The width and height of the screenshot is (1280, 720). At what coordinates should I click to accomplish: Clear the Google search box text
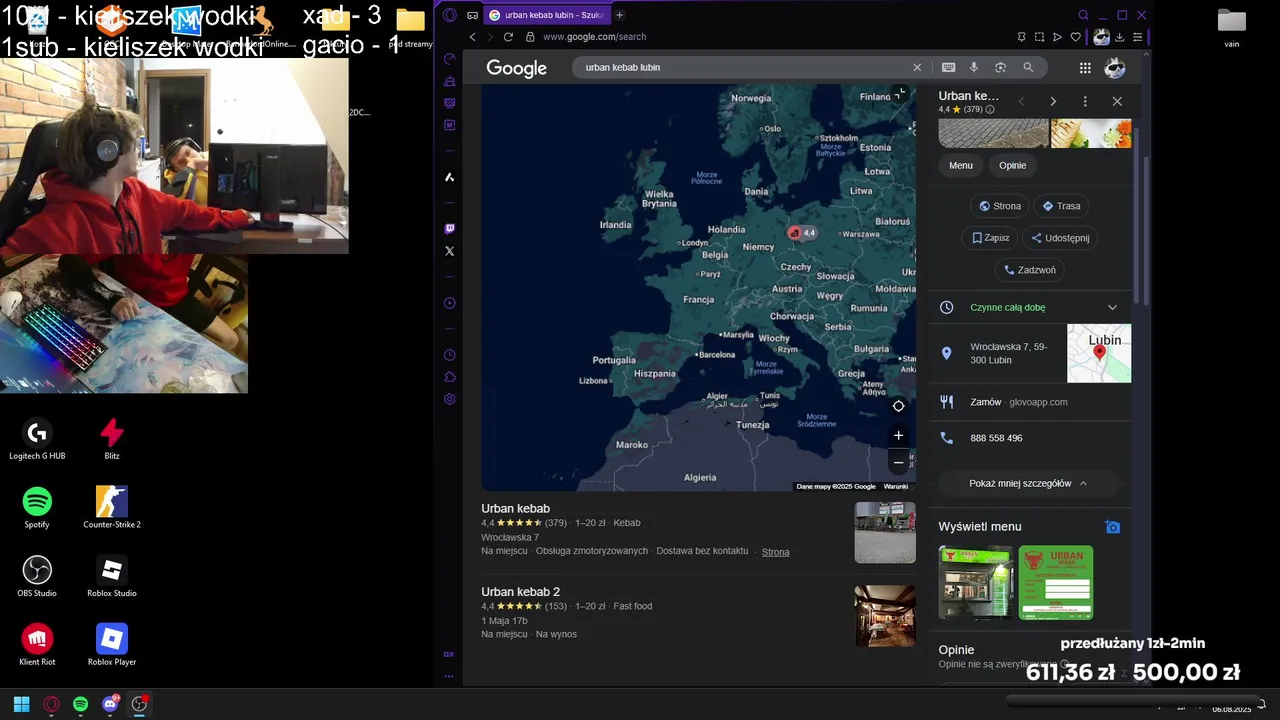pyautogui.click(x=917, y=67)
